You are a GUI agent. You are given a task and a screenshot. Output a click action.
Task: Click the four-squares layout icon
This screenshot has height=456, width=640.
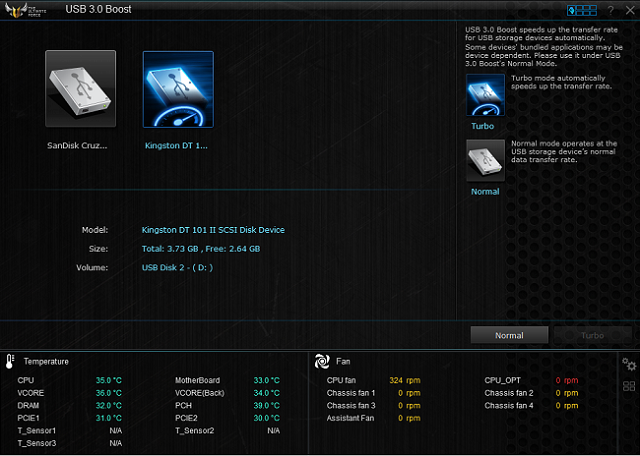(629, 386)
